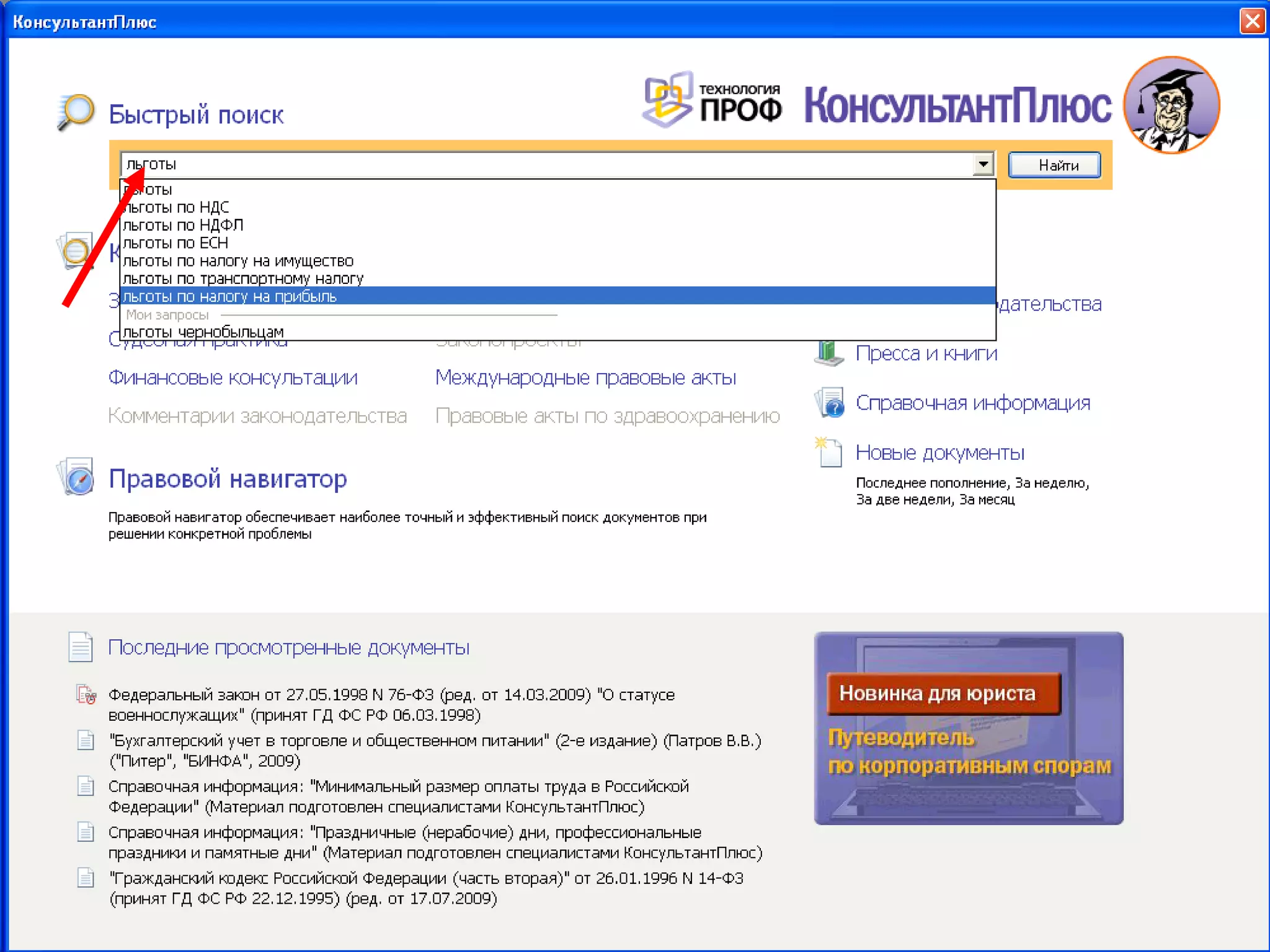Image resolution: width=1270 pixels, height=952 pixels.
Task: Open Финансовые консультации link
Action: point(233,377)
